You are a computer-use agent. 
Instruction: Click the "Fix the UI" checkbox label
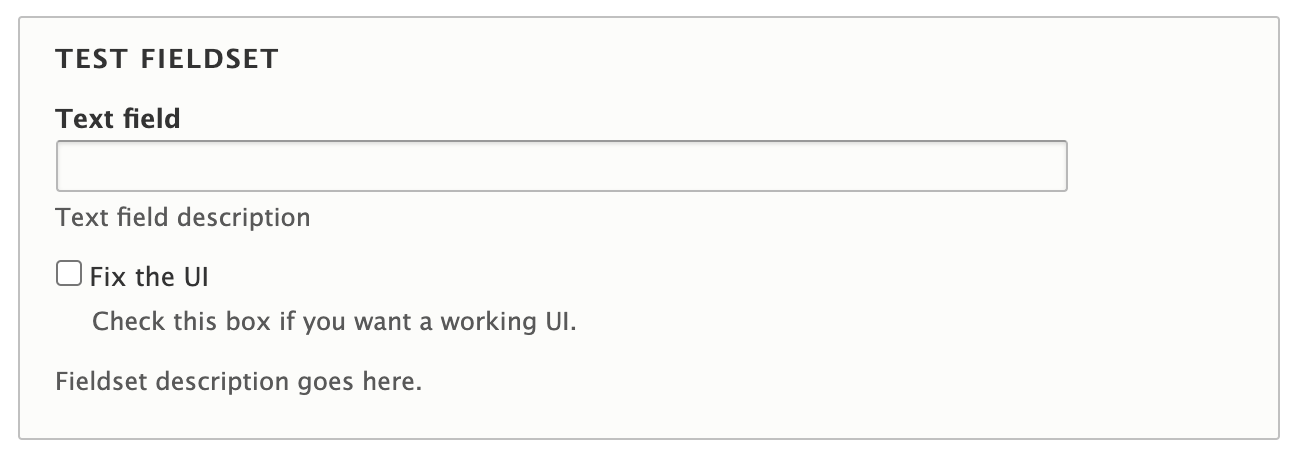149,277
